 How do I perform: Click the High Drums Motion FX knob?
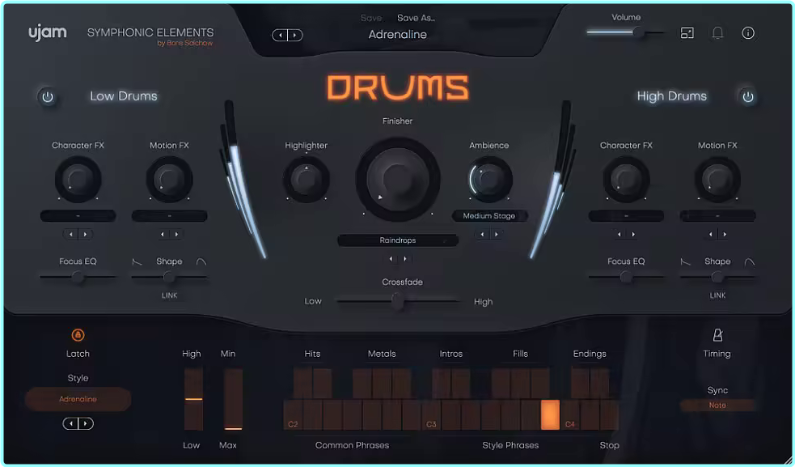717,179
